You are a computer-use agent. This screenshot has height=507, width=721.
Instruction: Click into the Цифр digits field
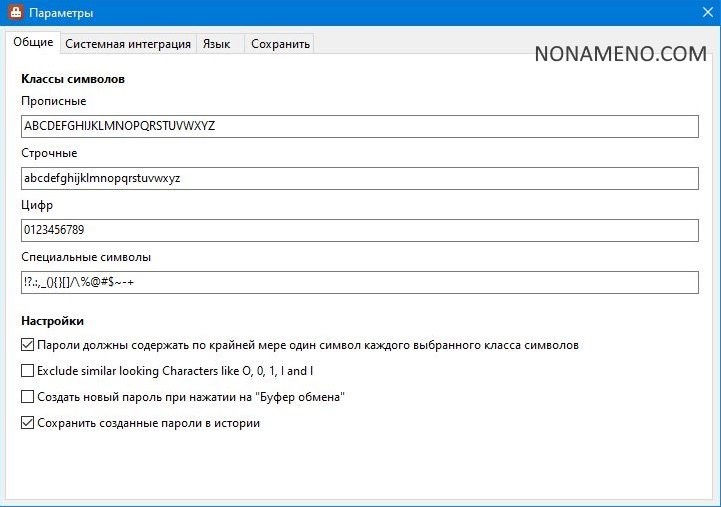point(359,230)
